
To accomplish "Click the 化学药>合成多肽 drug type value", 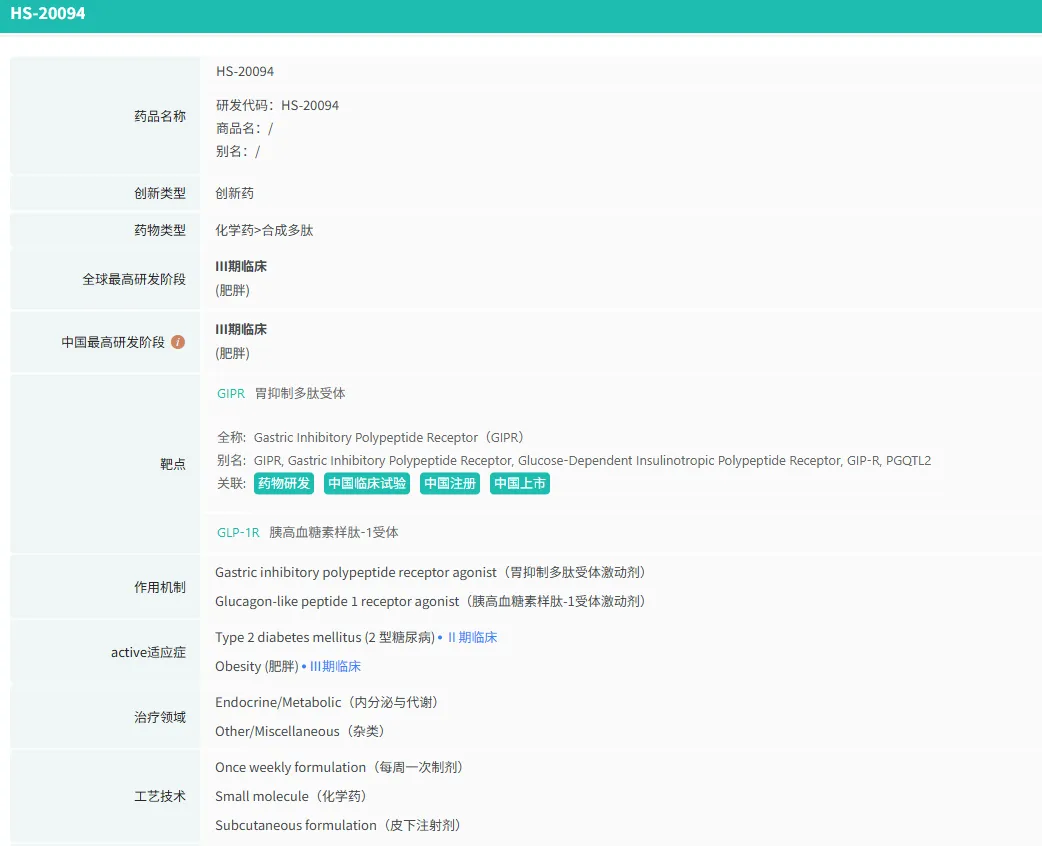I will 264,231.
